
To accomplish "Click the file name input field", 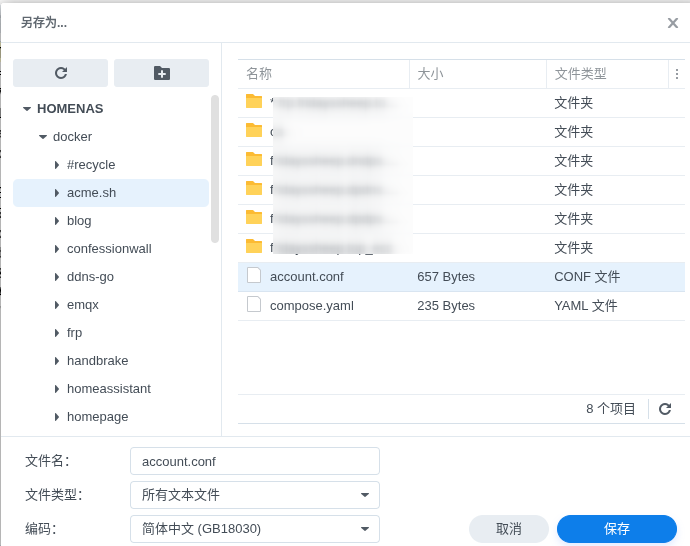I will (255, 461).
